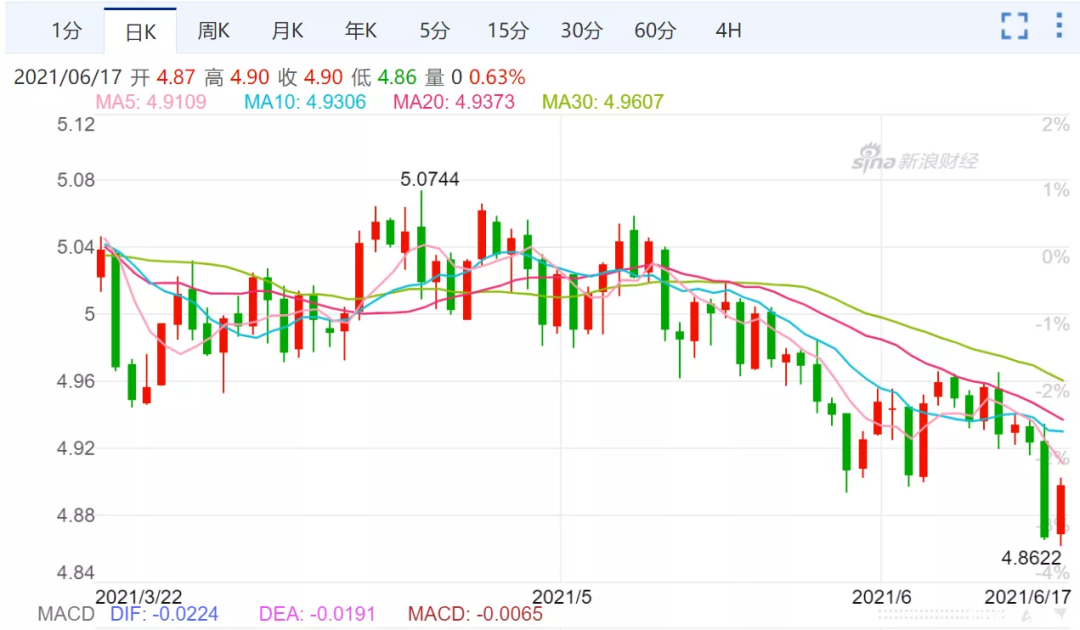Click the 2021/3/22 start date label
Image resolution: width=1080 pixels, height=630 pixels.
[138, 597]
